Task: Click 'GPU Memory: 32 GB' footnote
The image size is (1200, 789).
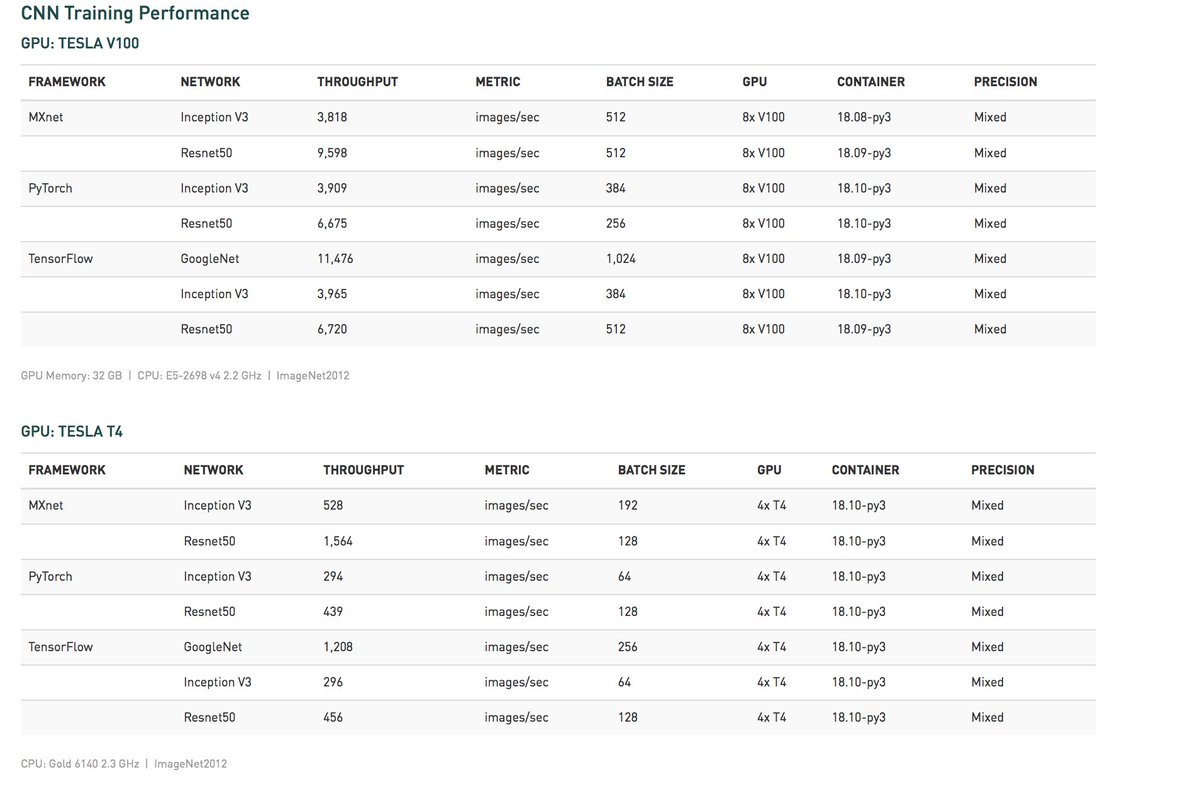Action: point(71,376)
